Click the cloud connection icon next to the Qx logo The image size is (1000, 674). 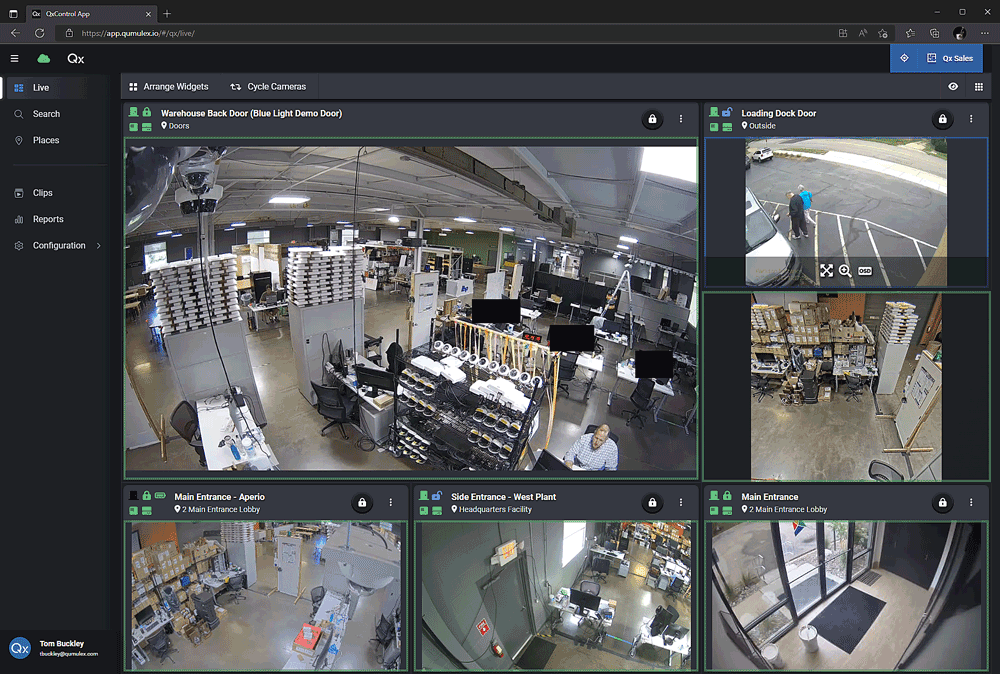click(x=43, y=58)
